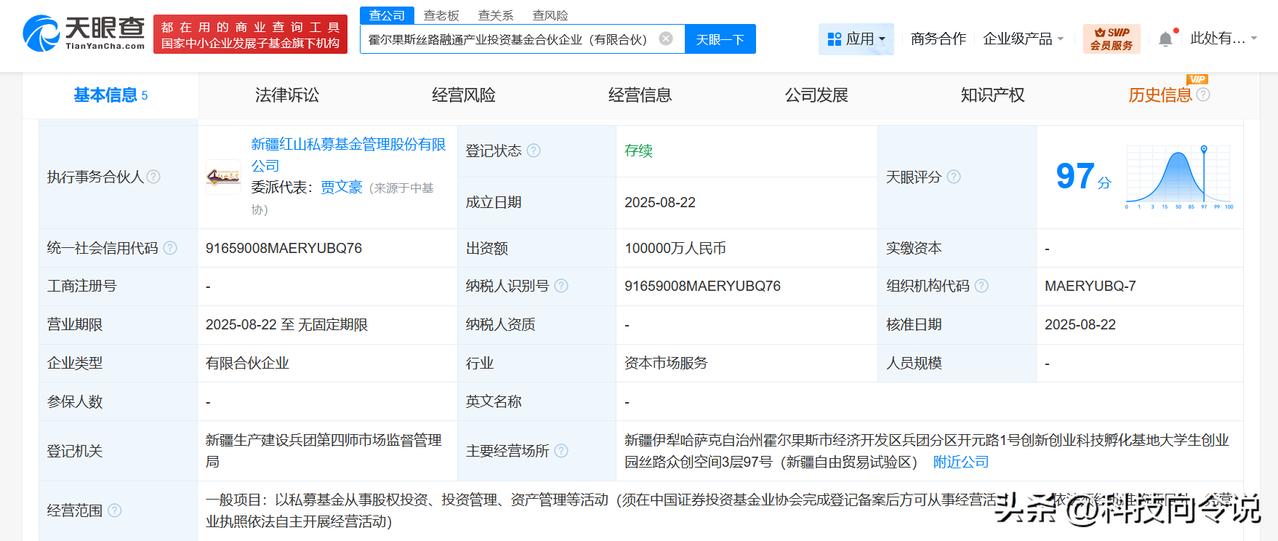Open the notification bell icon

pos(1165,39)
